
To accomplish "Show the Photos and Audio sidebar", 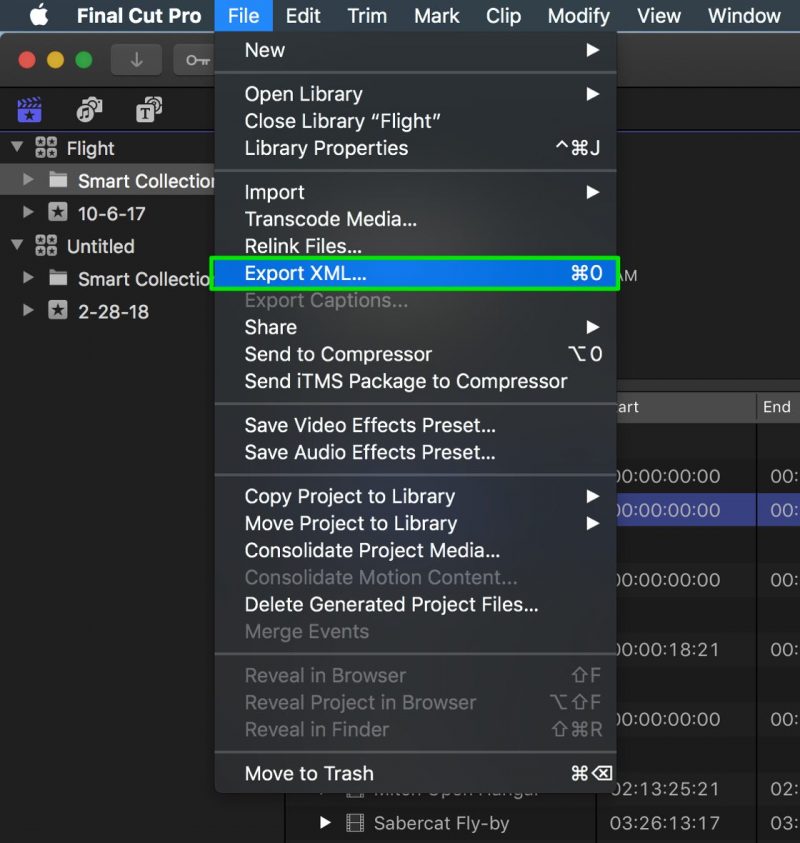I will coord(89,110).
